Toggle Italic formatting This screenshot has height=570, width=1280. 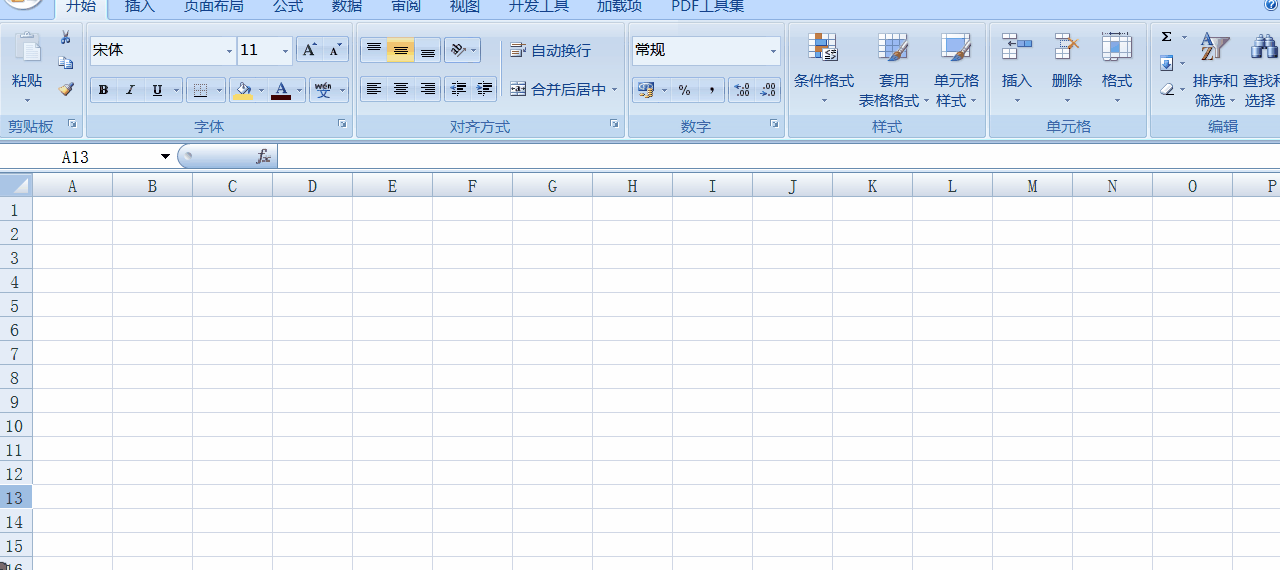(130, 90)
